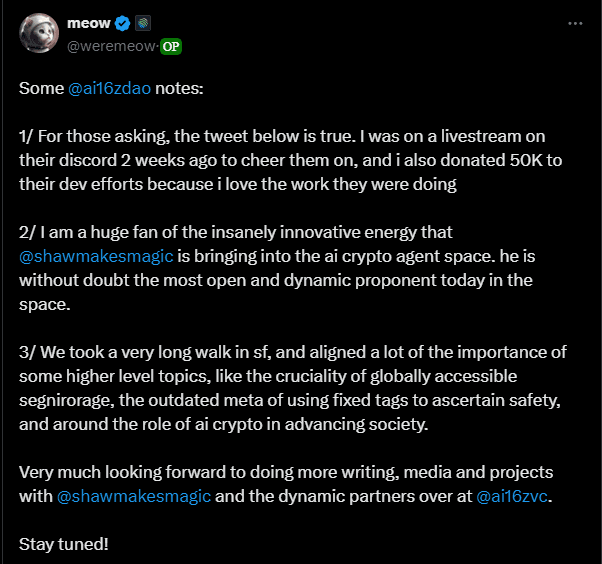Click the @weremeow handle
Image resolution: width=602 pixels, height=564 pixels.
pos(111,46)
